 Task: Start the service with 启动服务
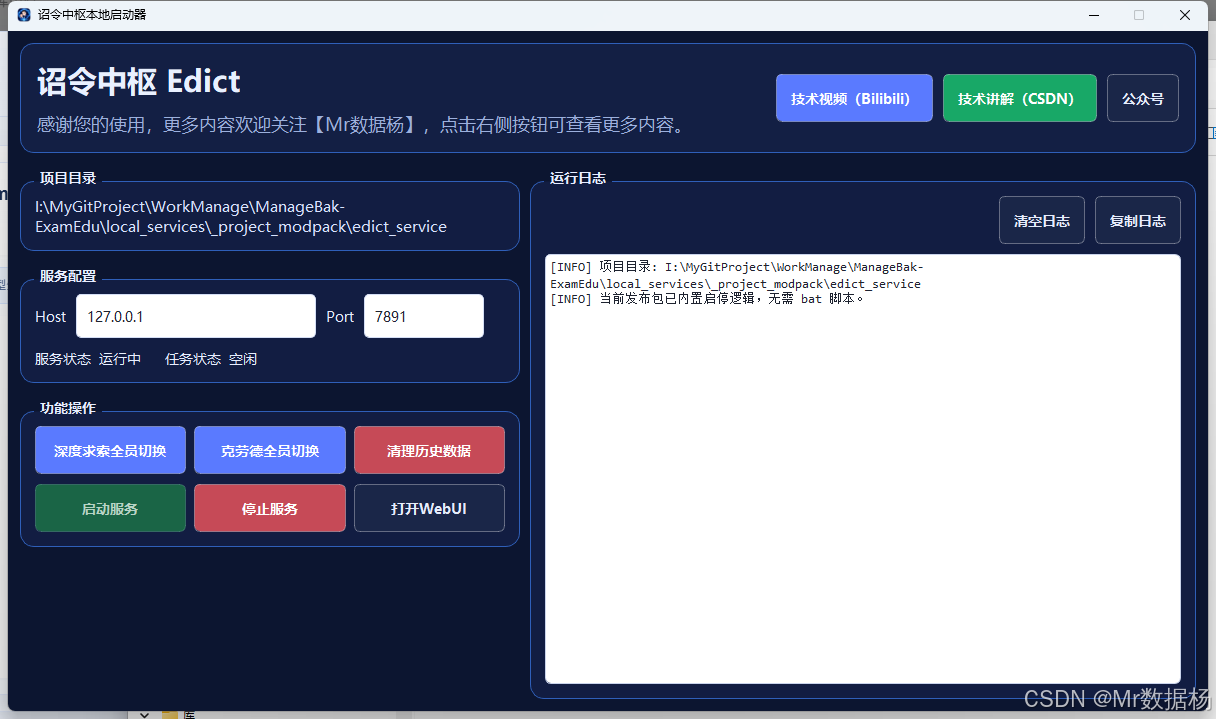[x=110, y=508]
